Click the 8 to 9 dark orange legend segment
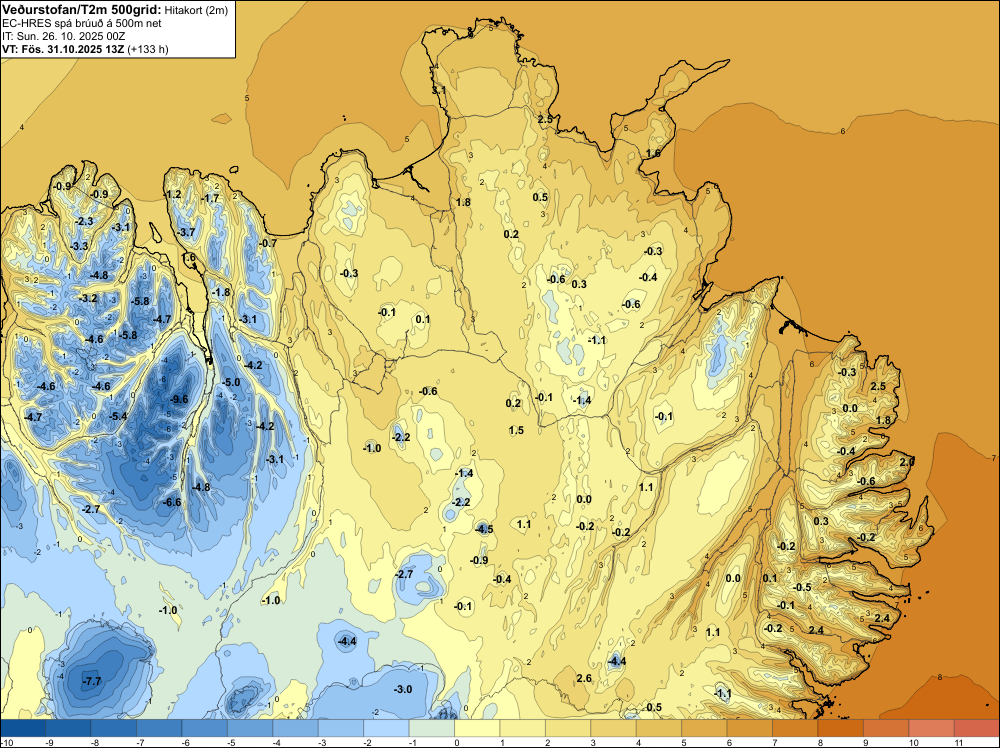This screenshot has width=1000, height=748. tap(841, 728)
